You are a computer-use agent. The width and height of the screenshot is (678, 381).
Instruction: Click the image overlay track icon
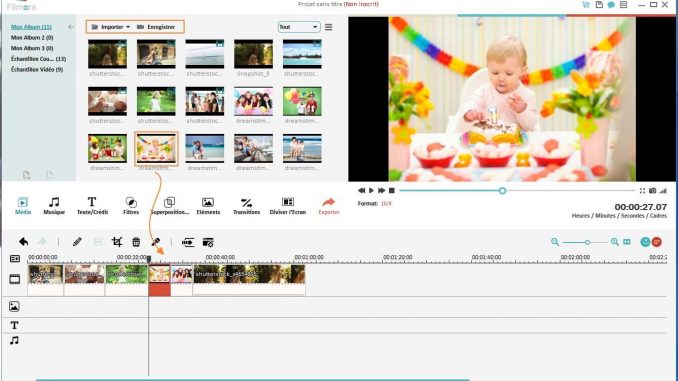[14, 306]
